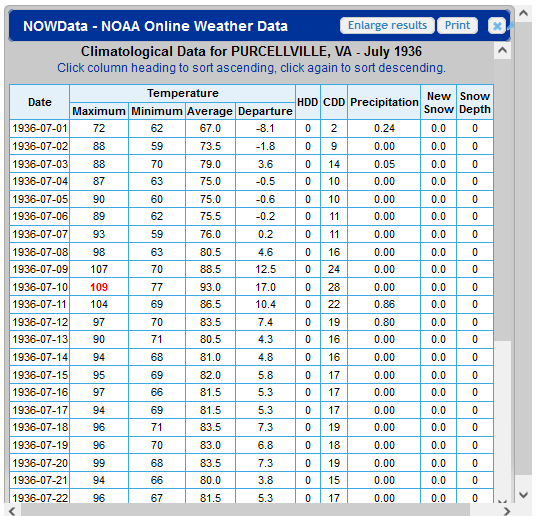Select the date cell 1936-07-13
The width and height of the screenshot is (538, 516).
tap(40, 339)
